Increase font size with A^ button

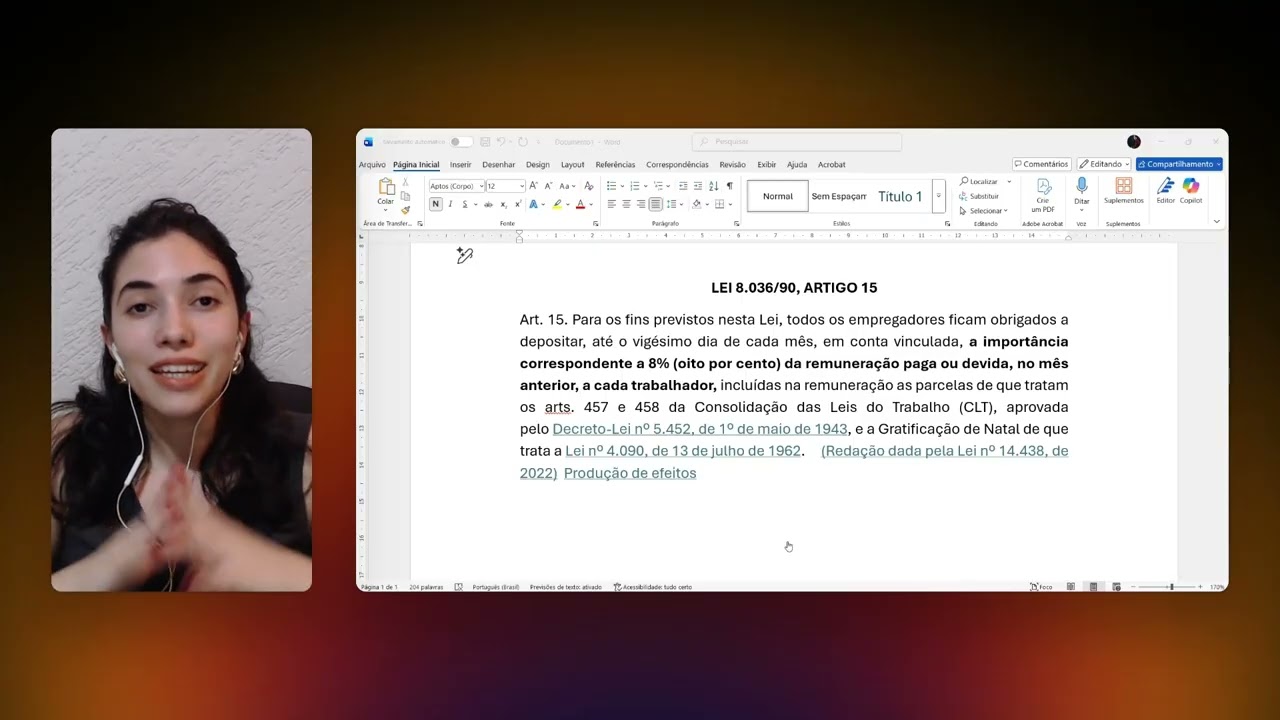coord(533,186)
